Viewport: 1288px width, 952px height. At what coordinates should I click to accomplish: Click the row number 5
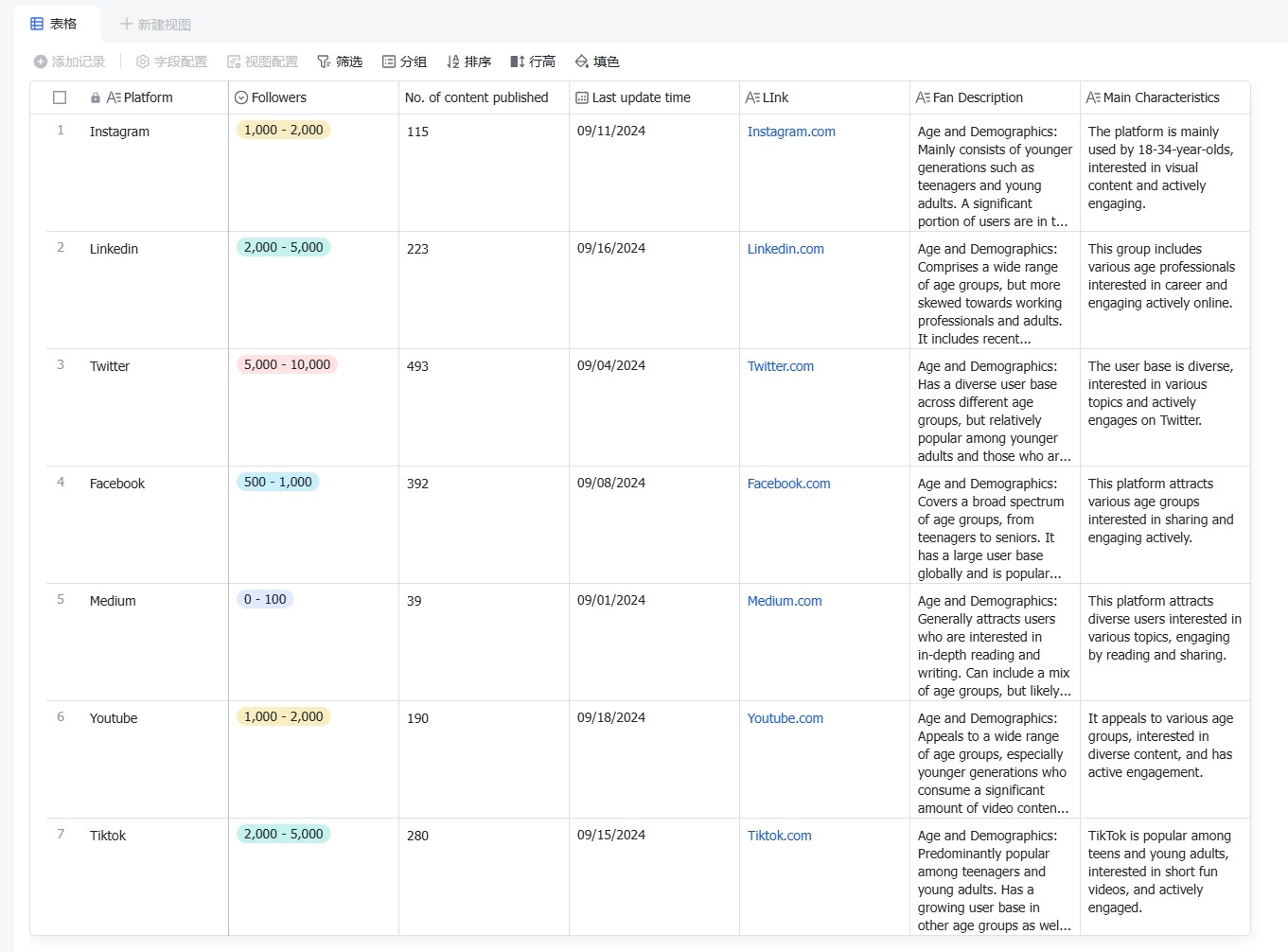pyautogui.click(x=61, y=599)
